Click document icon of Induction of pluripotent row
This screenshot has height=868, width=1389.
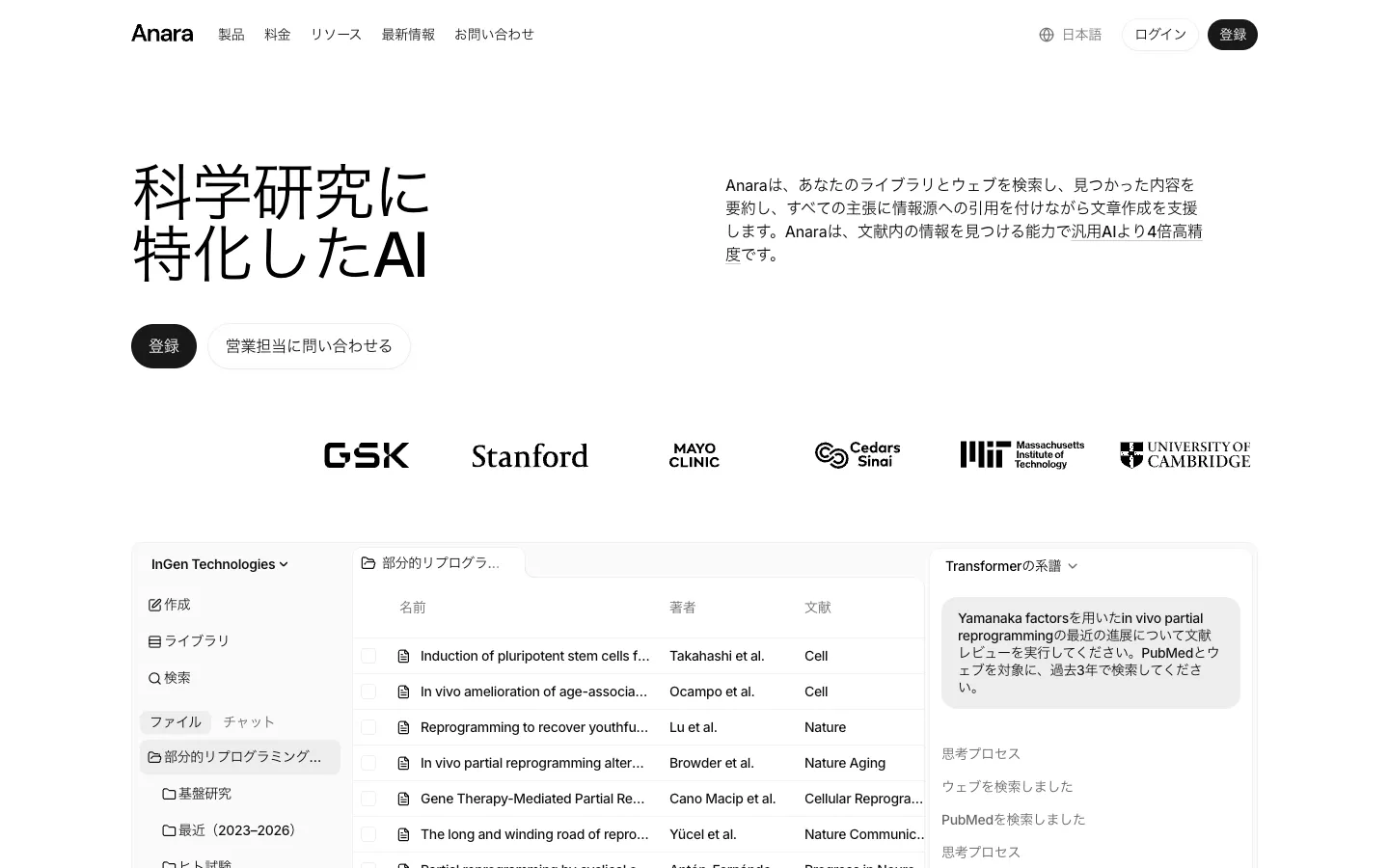(404, 656)
